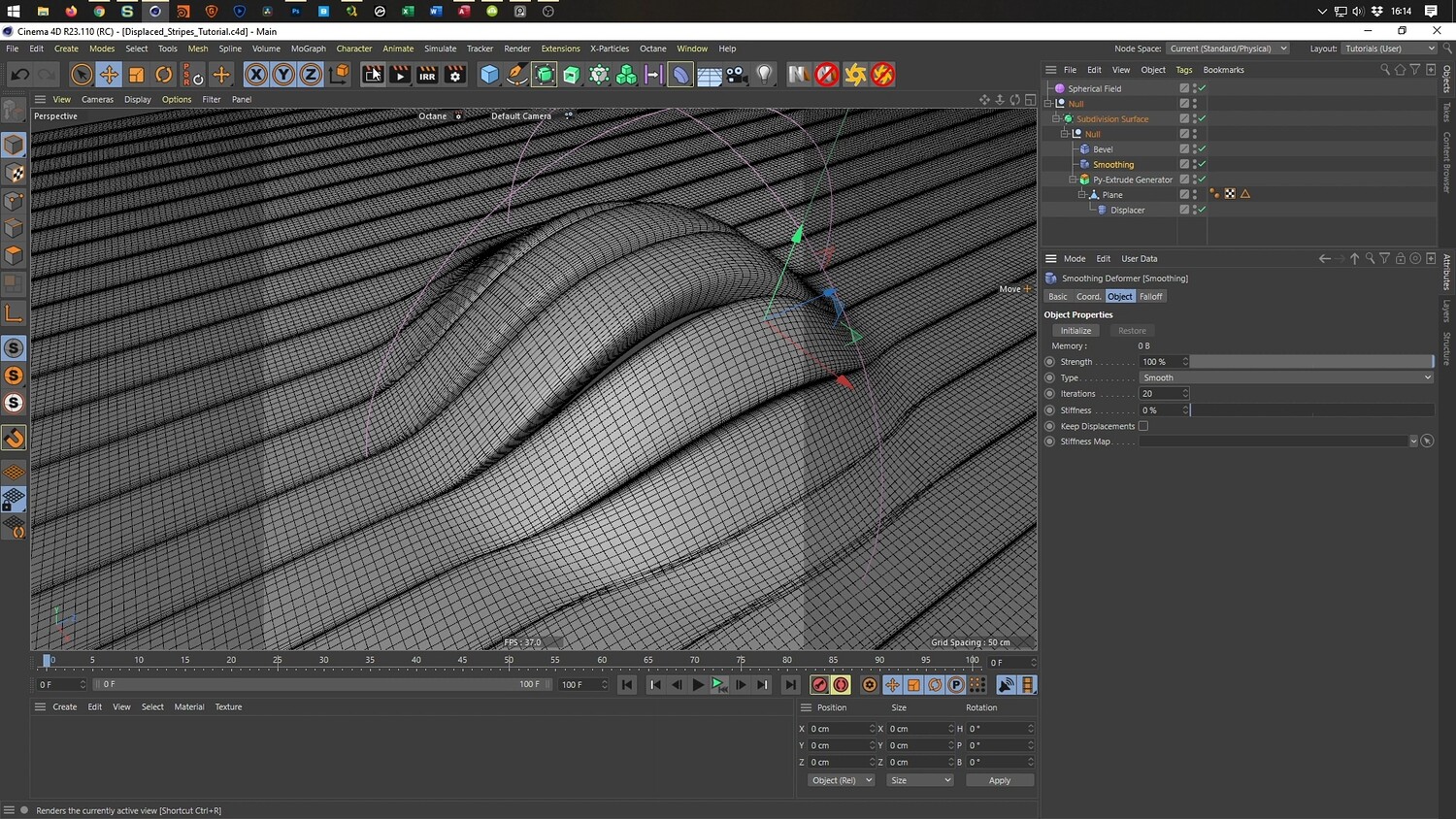This screenshot has height=819, width=1456.
Task: Collapse the Subdivision Surface tree node
Action: coord(1056,118)
